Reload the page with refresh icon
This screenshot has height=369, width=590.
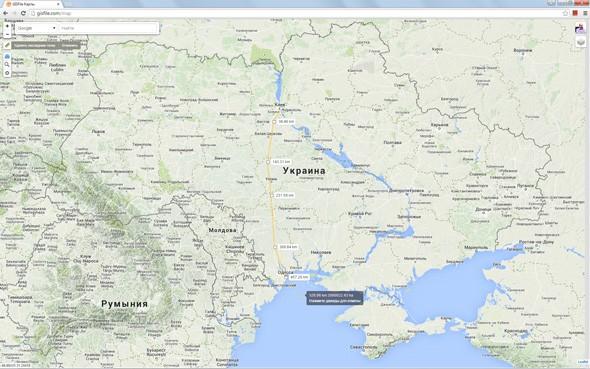(23, 13)
